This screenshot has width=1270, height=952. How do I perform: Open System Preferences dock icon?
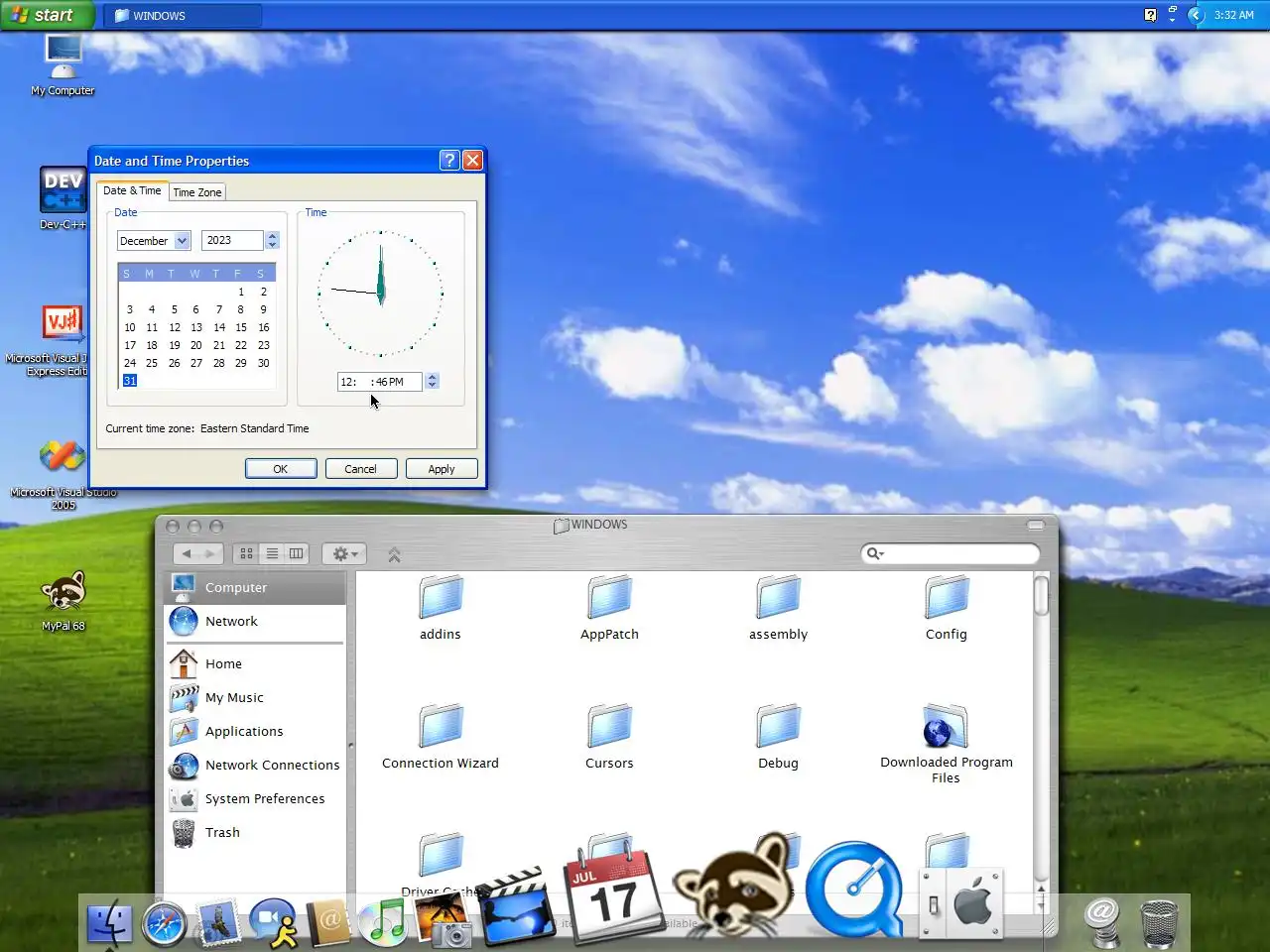tap(960, 903)
